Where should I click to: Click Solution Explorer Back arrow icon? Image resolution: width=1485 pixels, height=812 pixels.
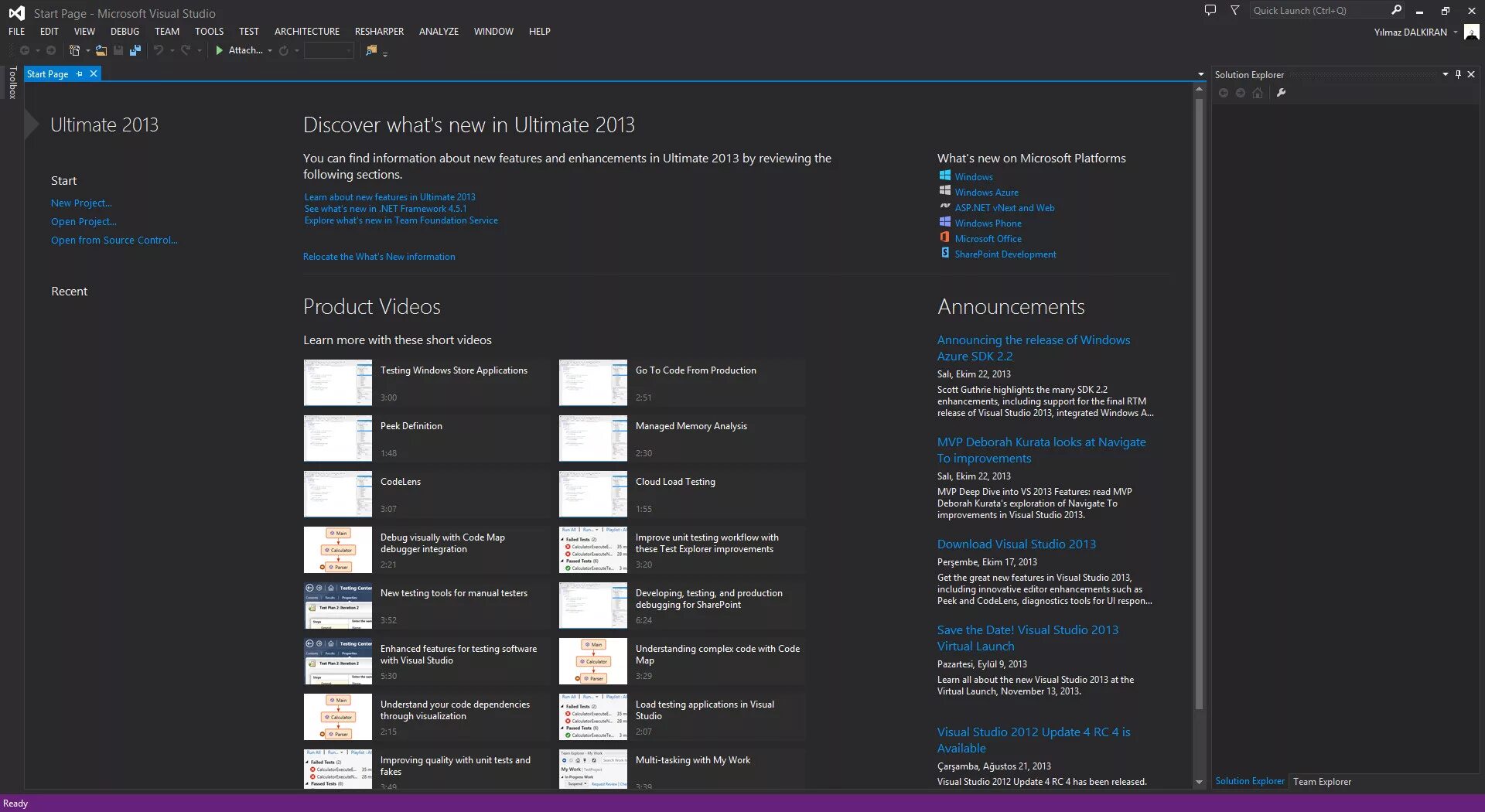click(x=1224, y=93)
